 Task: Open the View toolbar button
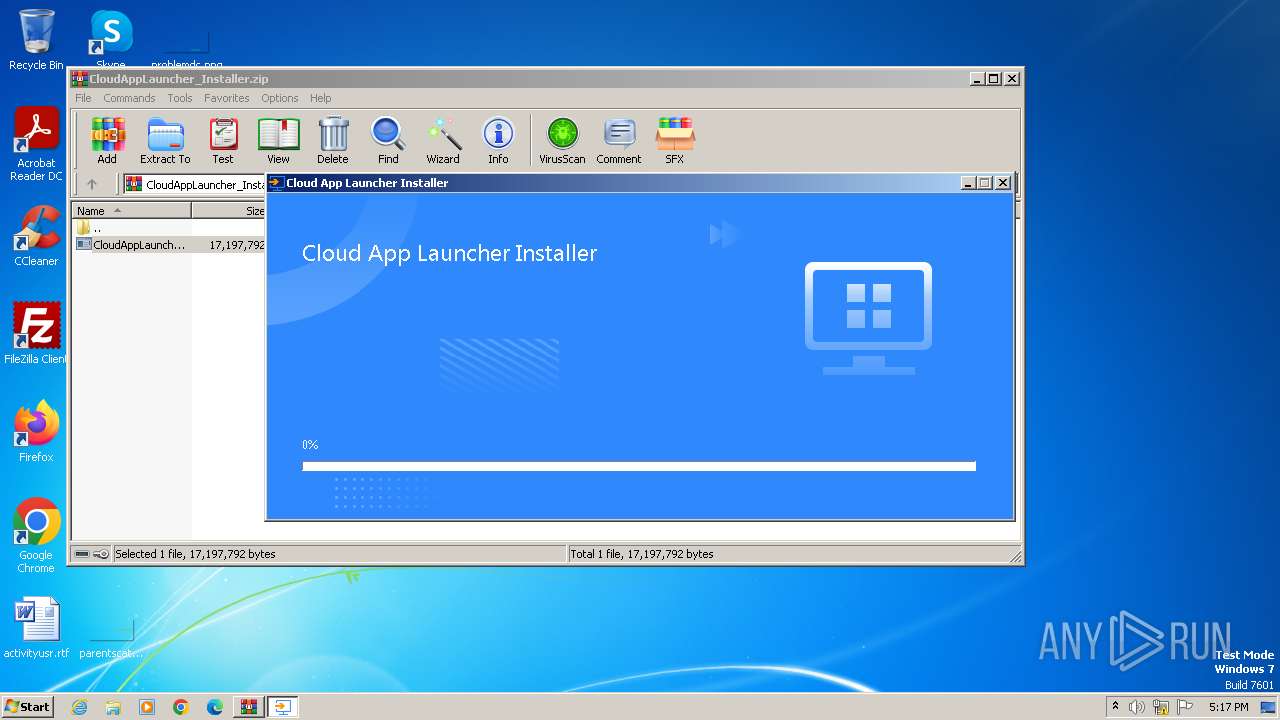click(x=278, y=141)
